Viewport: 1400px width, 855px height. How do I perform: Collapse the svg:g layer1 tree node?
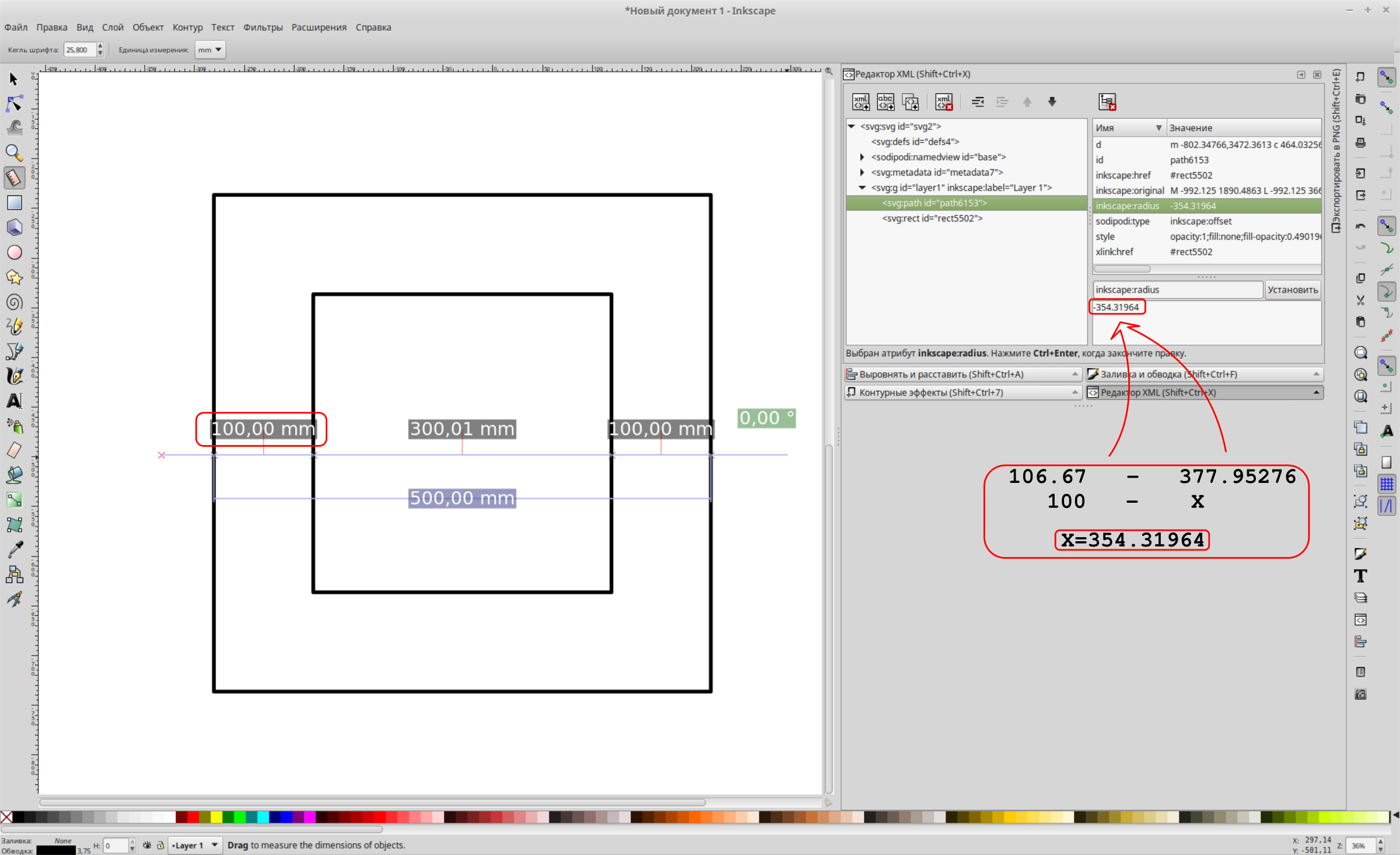[x=862, y=188]
